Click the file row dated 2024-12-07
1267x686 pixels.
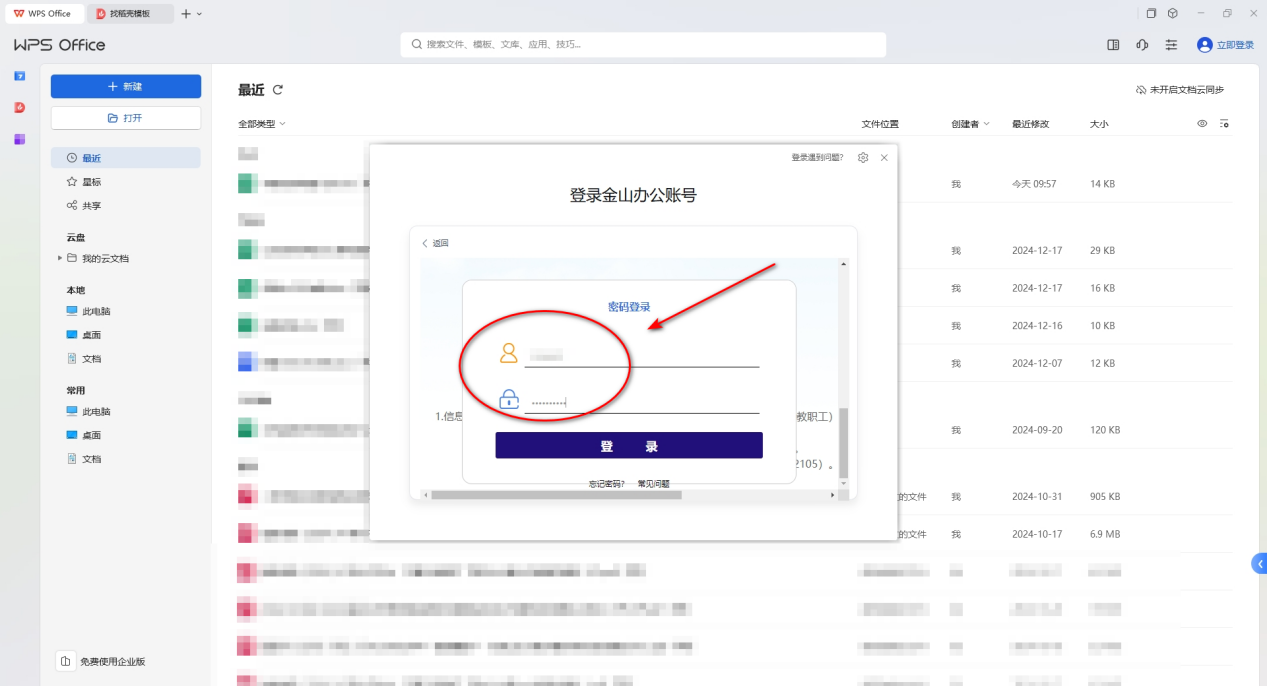coord(735,363)
